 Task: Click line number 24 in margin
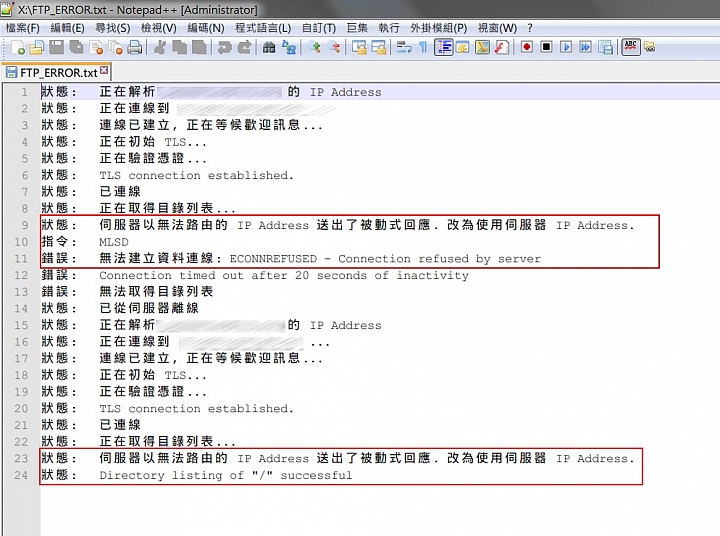(21, 475)
